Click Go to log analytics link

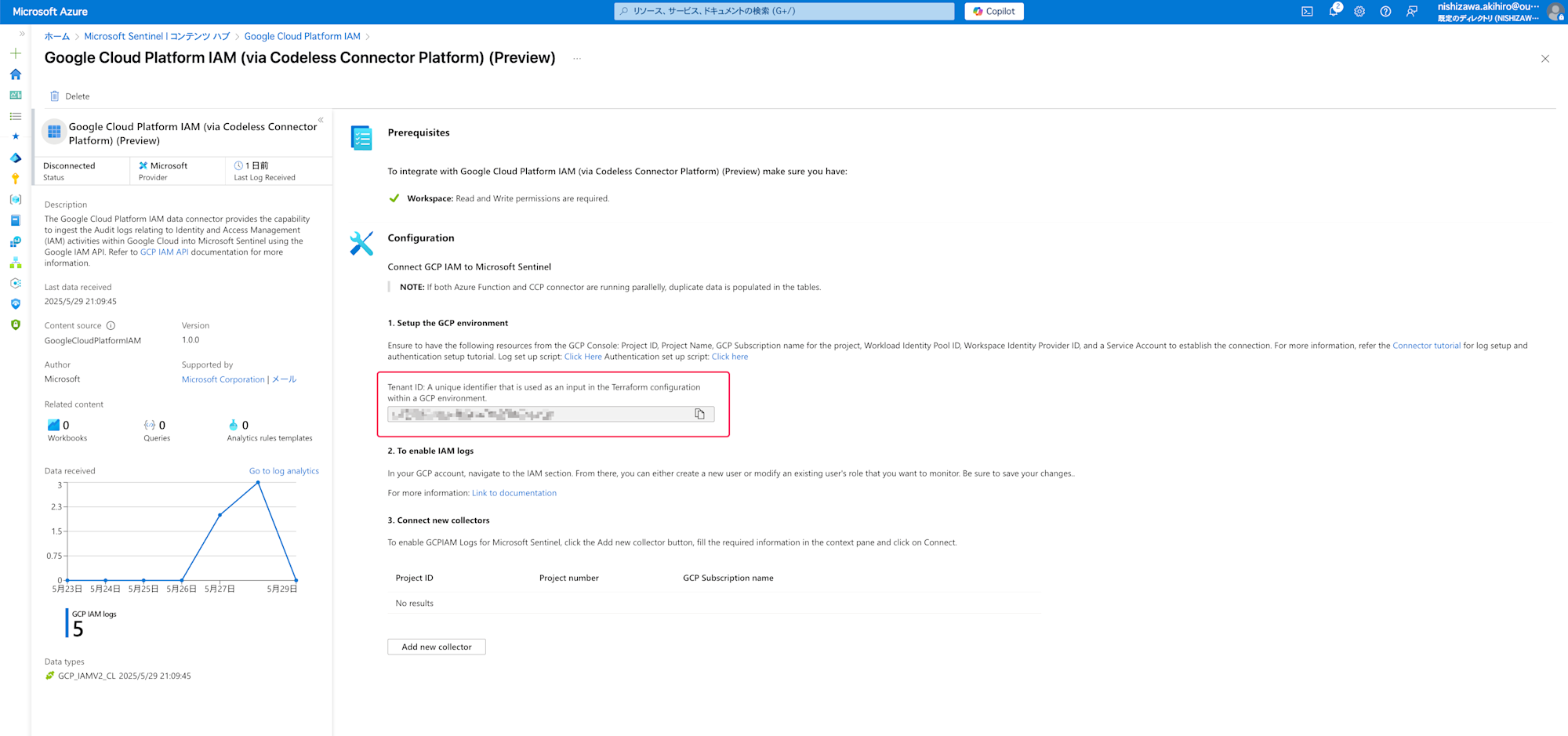click(x=284, y=471)
